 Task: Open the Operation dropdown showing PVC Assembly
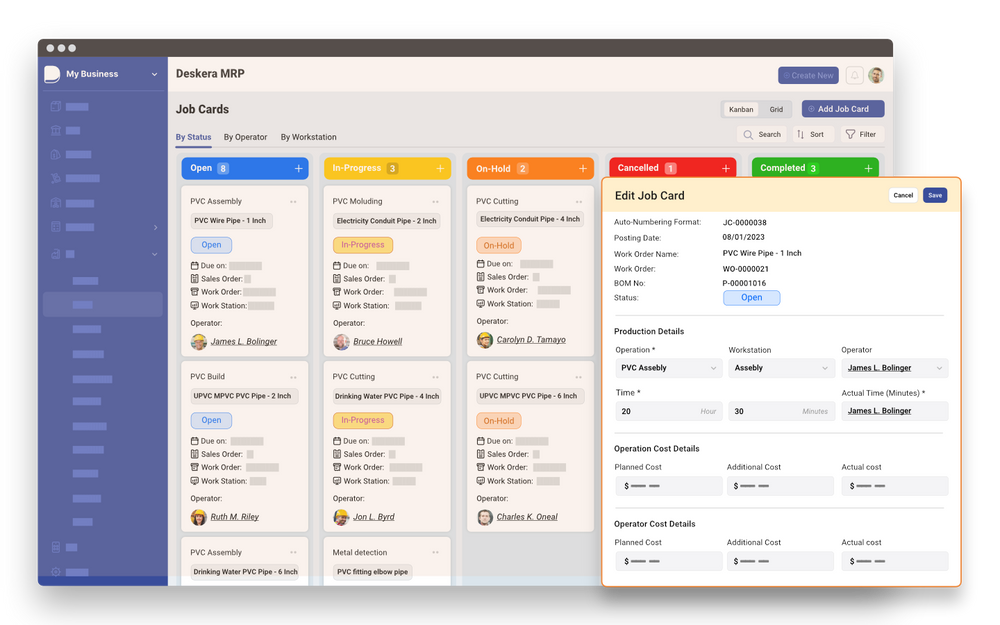coord(667,367)
